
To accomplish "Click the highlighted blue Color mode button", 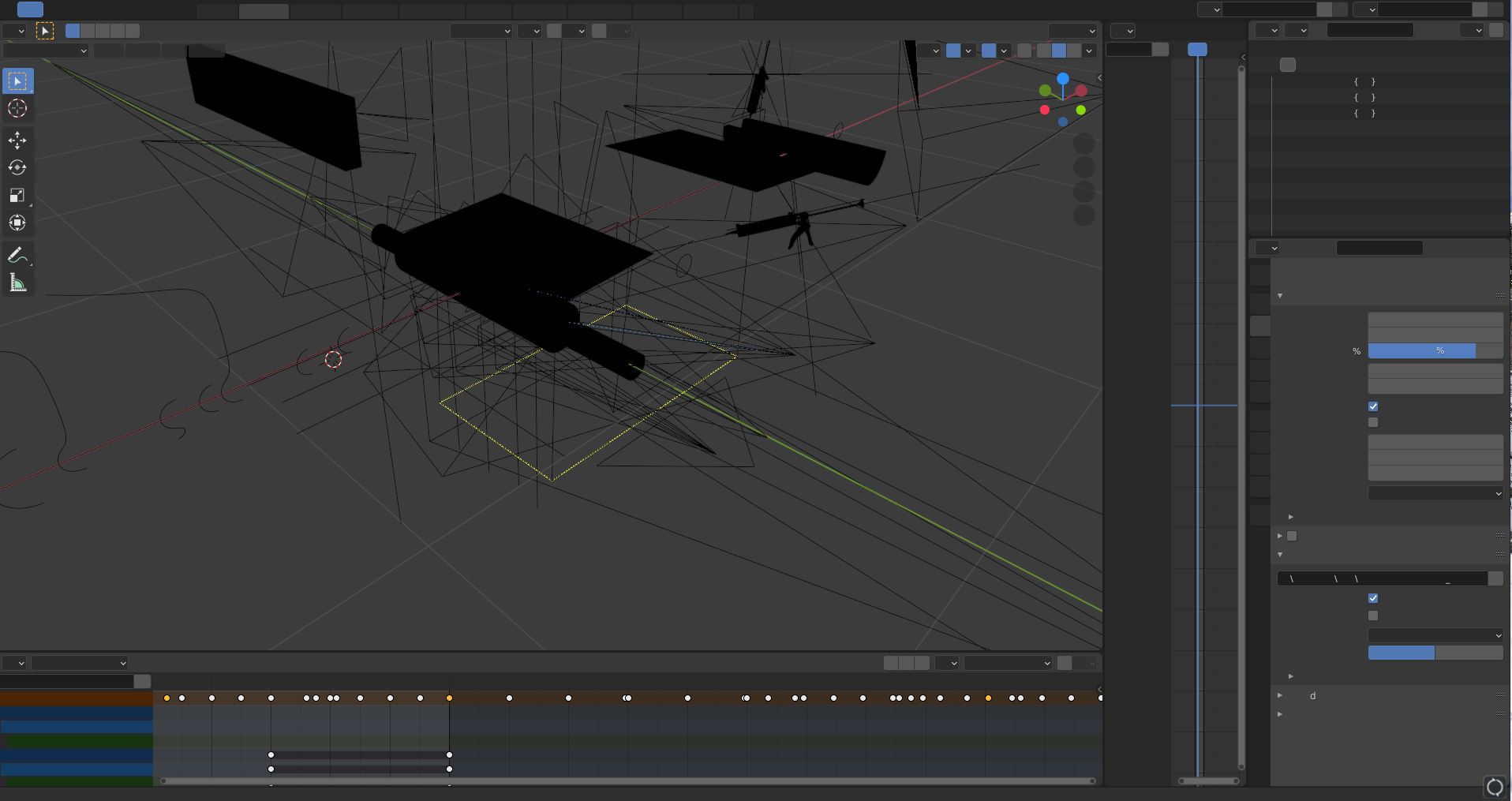I will tap(1401, 653).
